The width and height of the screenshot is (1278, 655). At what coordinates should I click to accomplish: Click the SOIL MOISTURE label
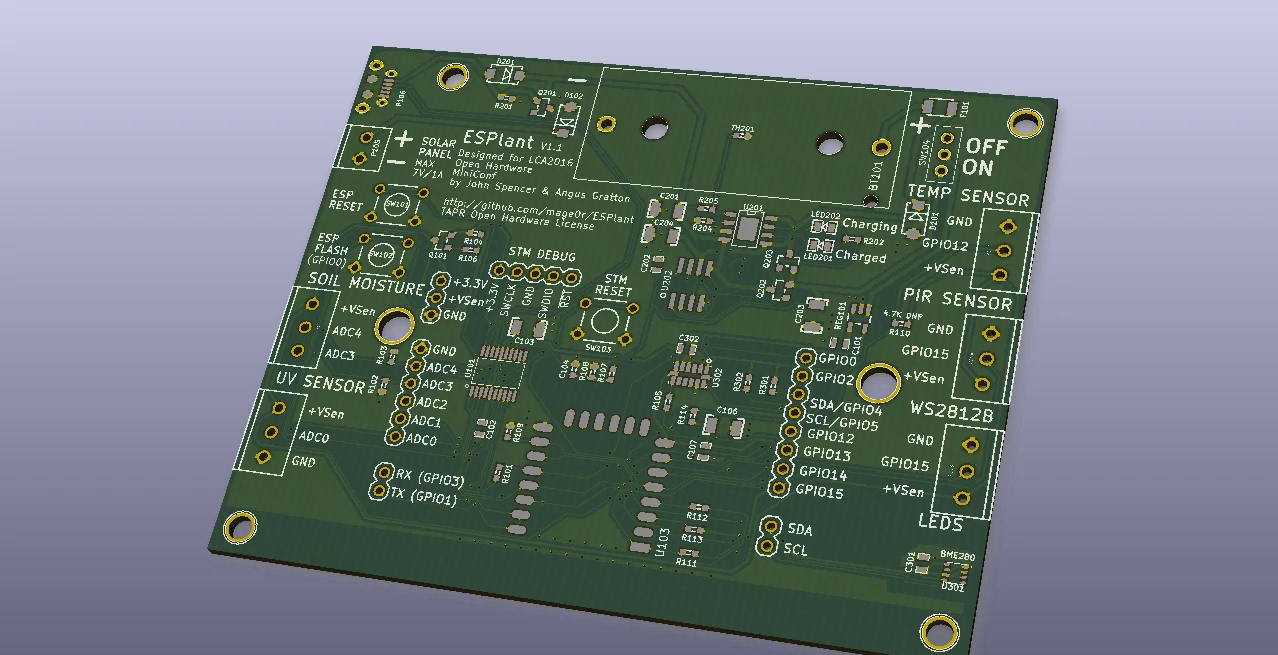point(366,283)
